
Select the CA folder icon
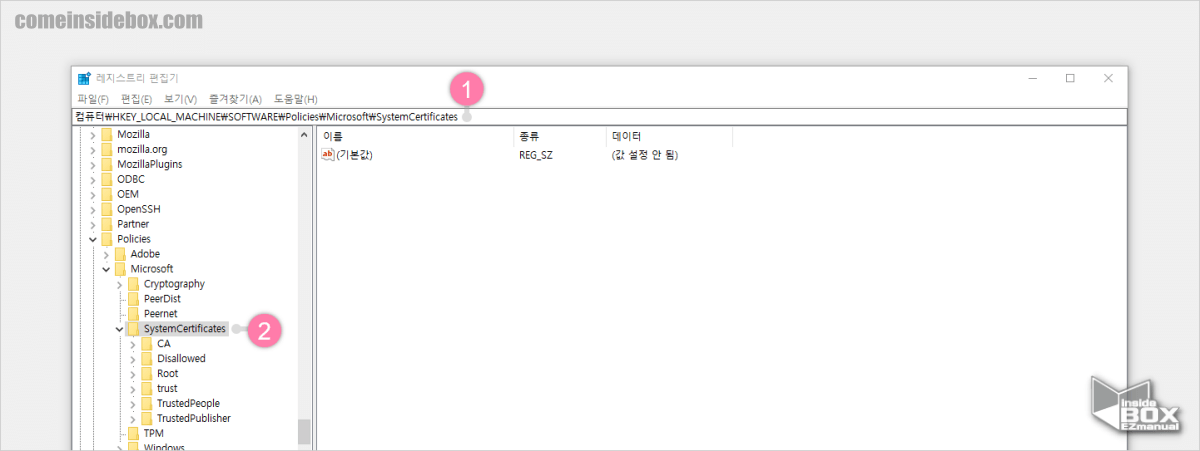pos(146,344)
